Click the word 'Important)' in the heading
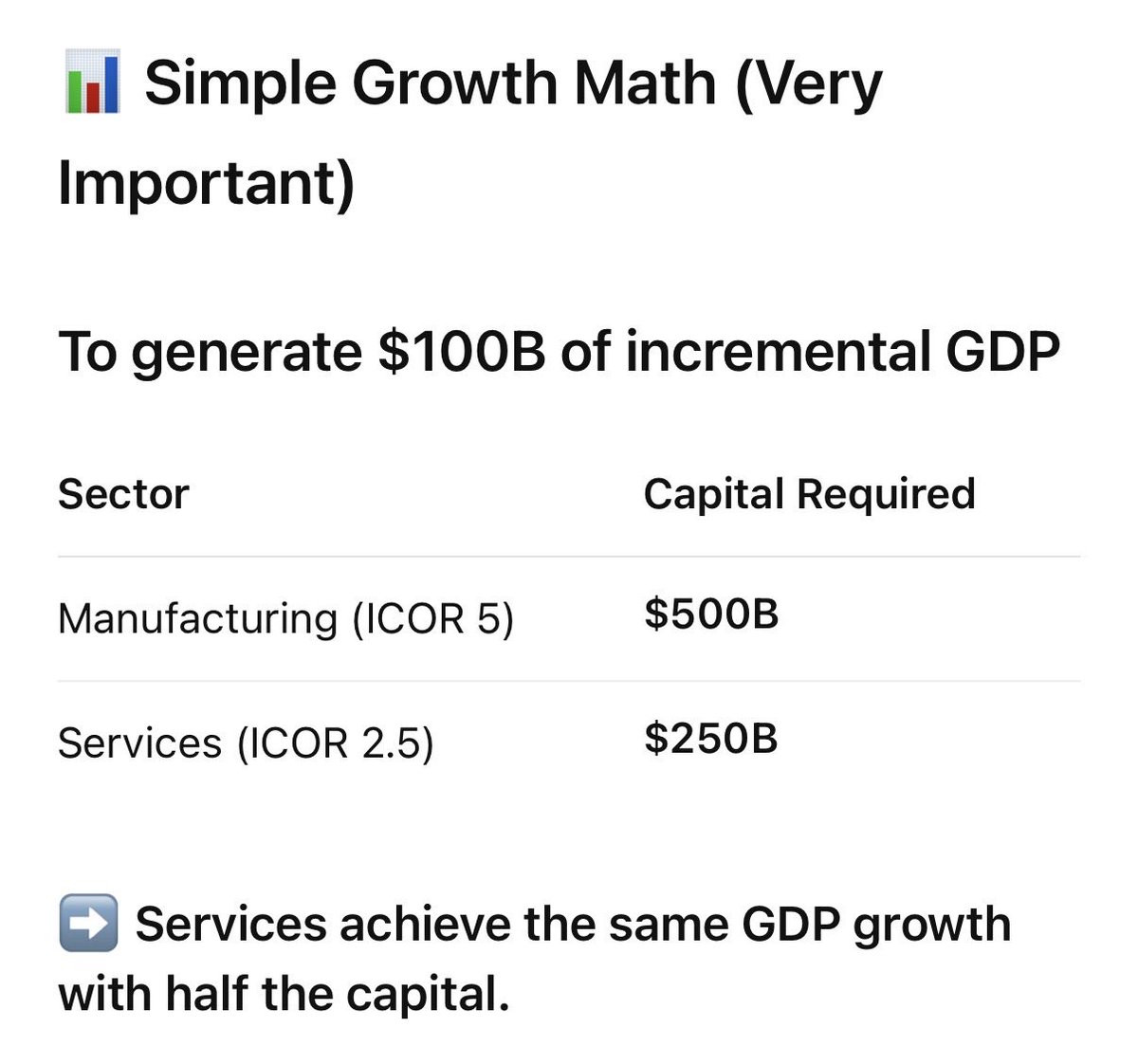This screenshot has width=1138, height=1064. pyautogui.click(x=206, y=182)
